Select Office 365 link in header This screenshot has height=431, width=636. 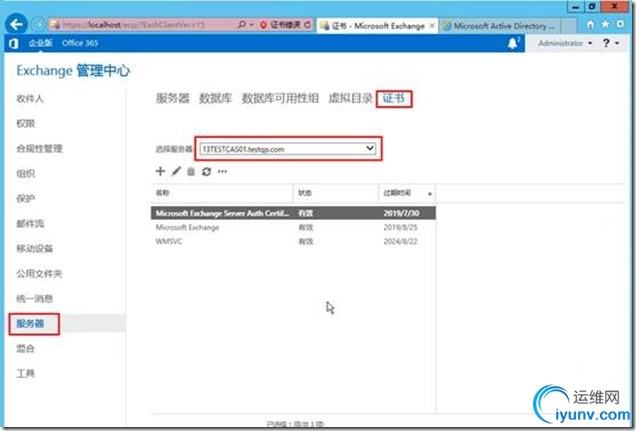coord(80,43)
